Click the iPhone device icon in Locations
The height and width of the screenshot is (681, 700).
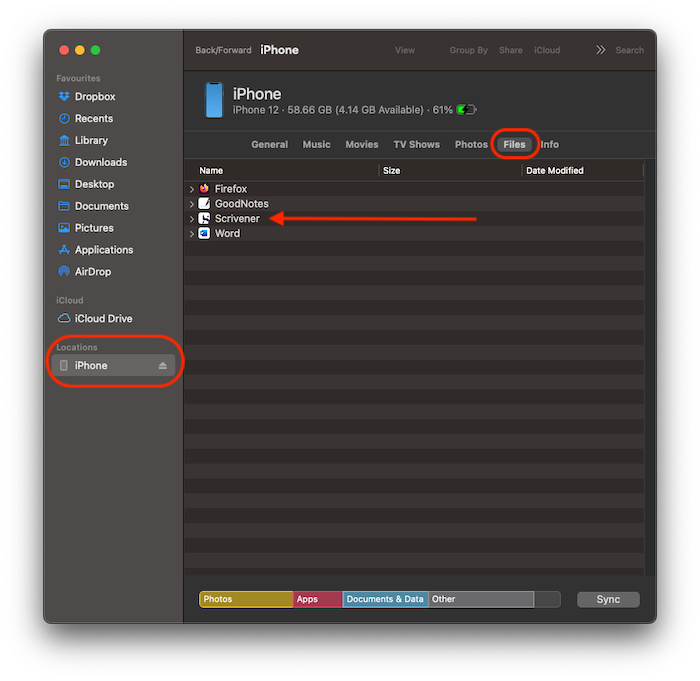click(x=64, y=365)
